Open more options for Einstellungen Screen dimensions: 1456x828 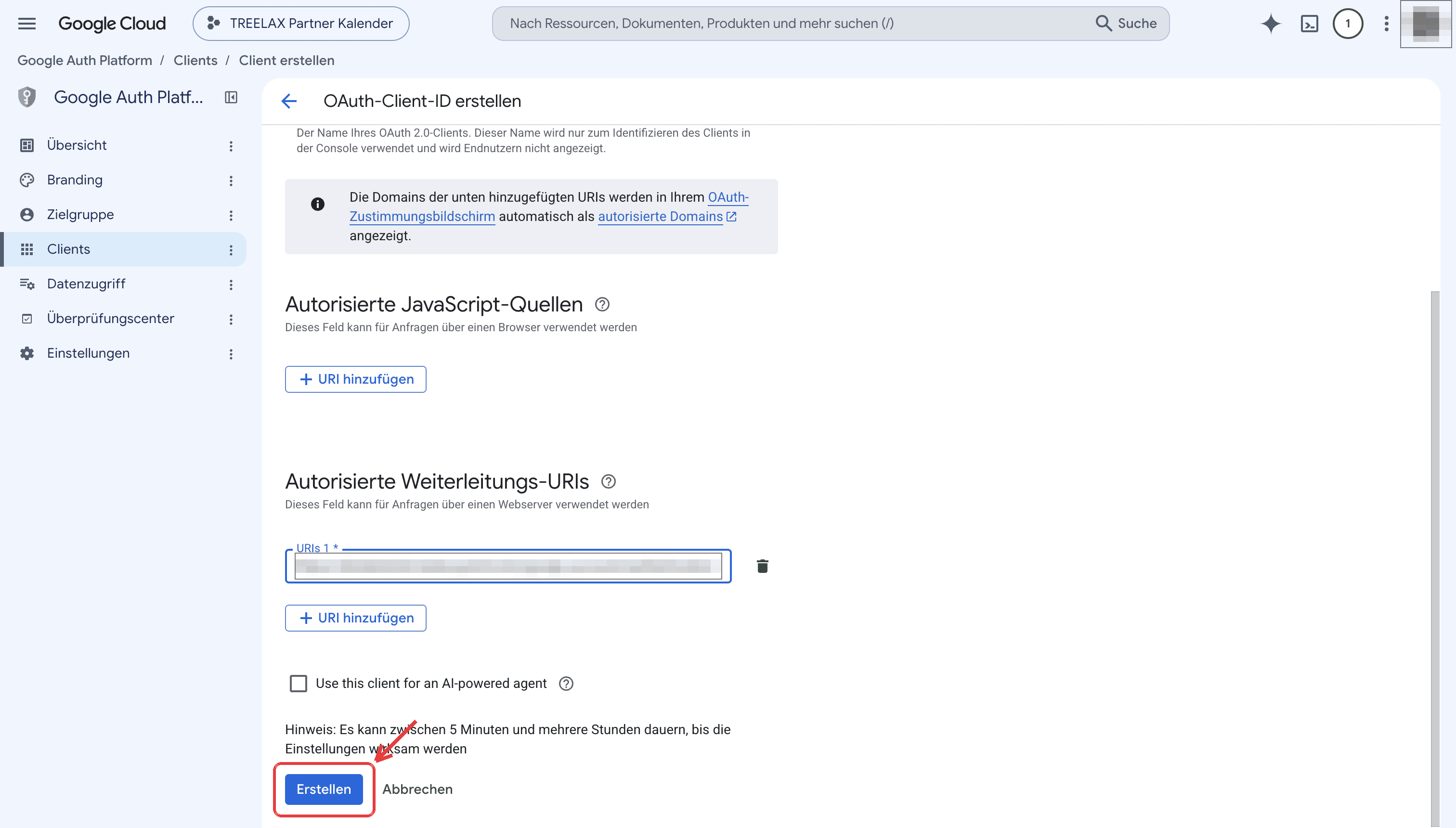231,354
